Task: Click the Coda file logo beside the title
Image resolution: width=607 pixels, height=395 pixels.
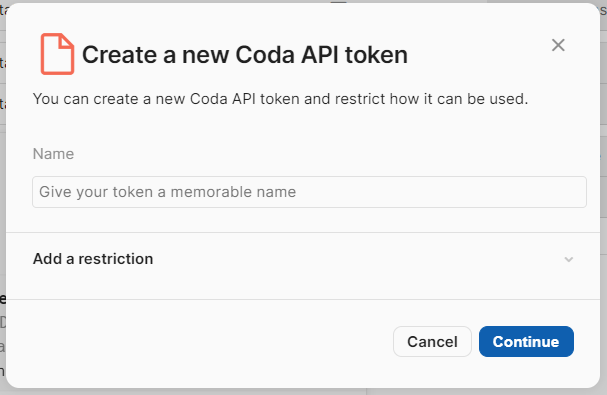Action: click(x=57, y=54)
